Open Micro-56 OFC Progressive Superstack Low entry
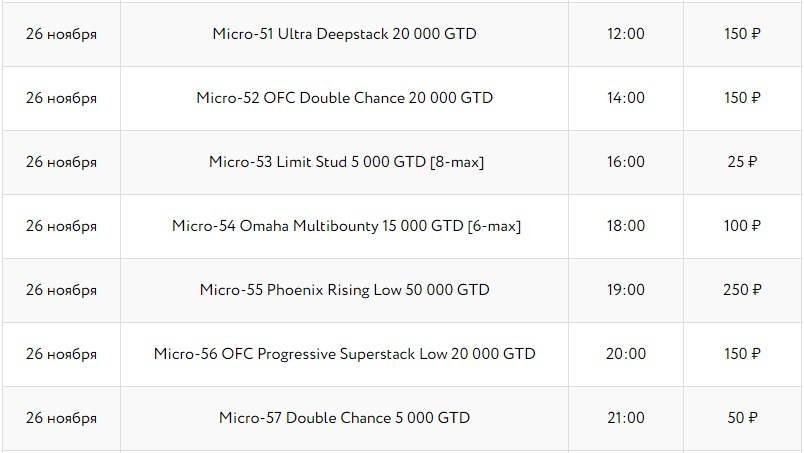Screen dimensions: 804x453 pos(344,354)
